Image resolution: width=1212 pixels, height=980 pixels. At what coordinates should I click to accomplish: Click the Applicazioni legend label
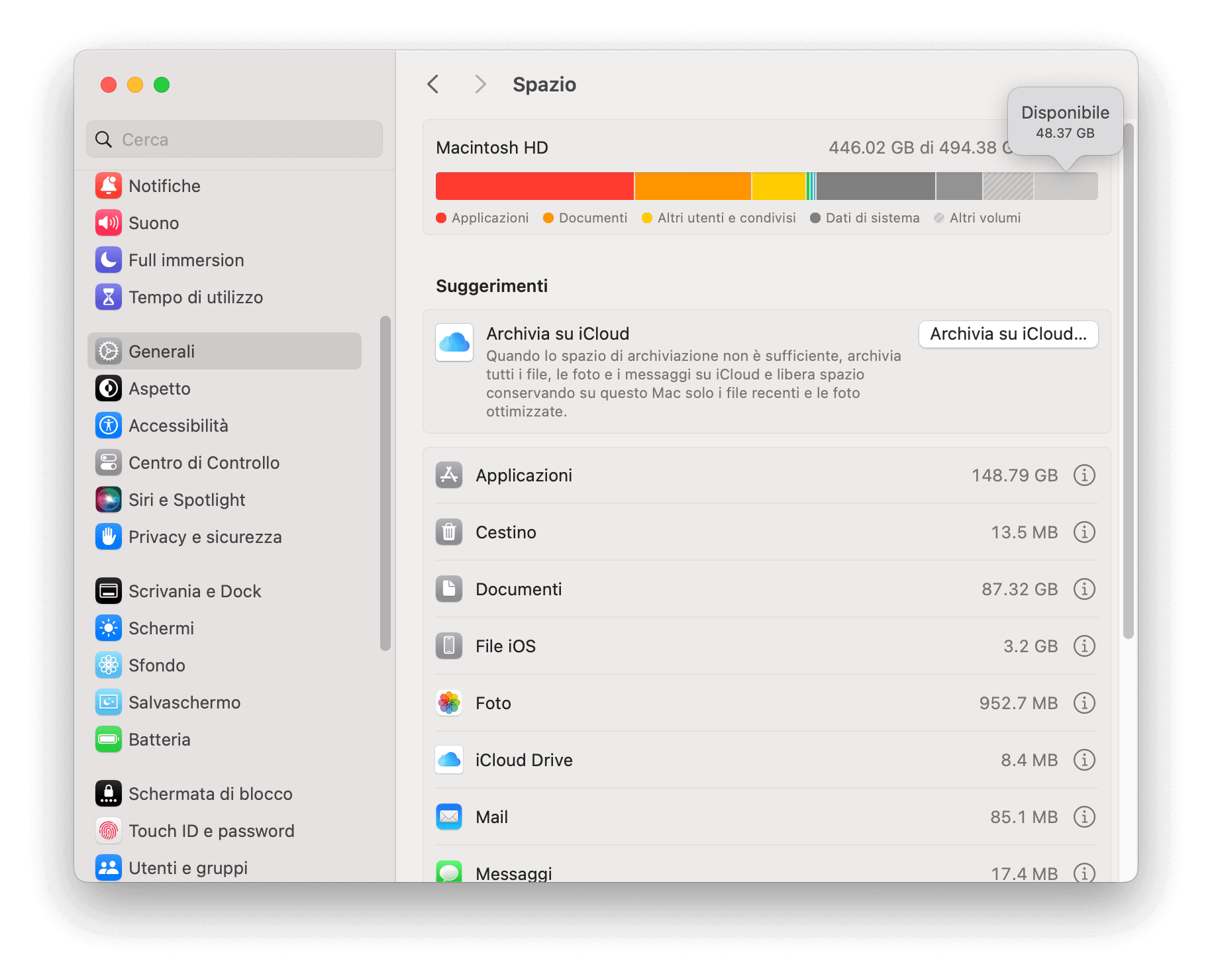coord(490,218)
